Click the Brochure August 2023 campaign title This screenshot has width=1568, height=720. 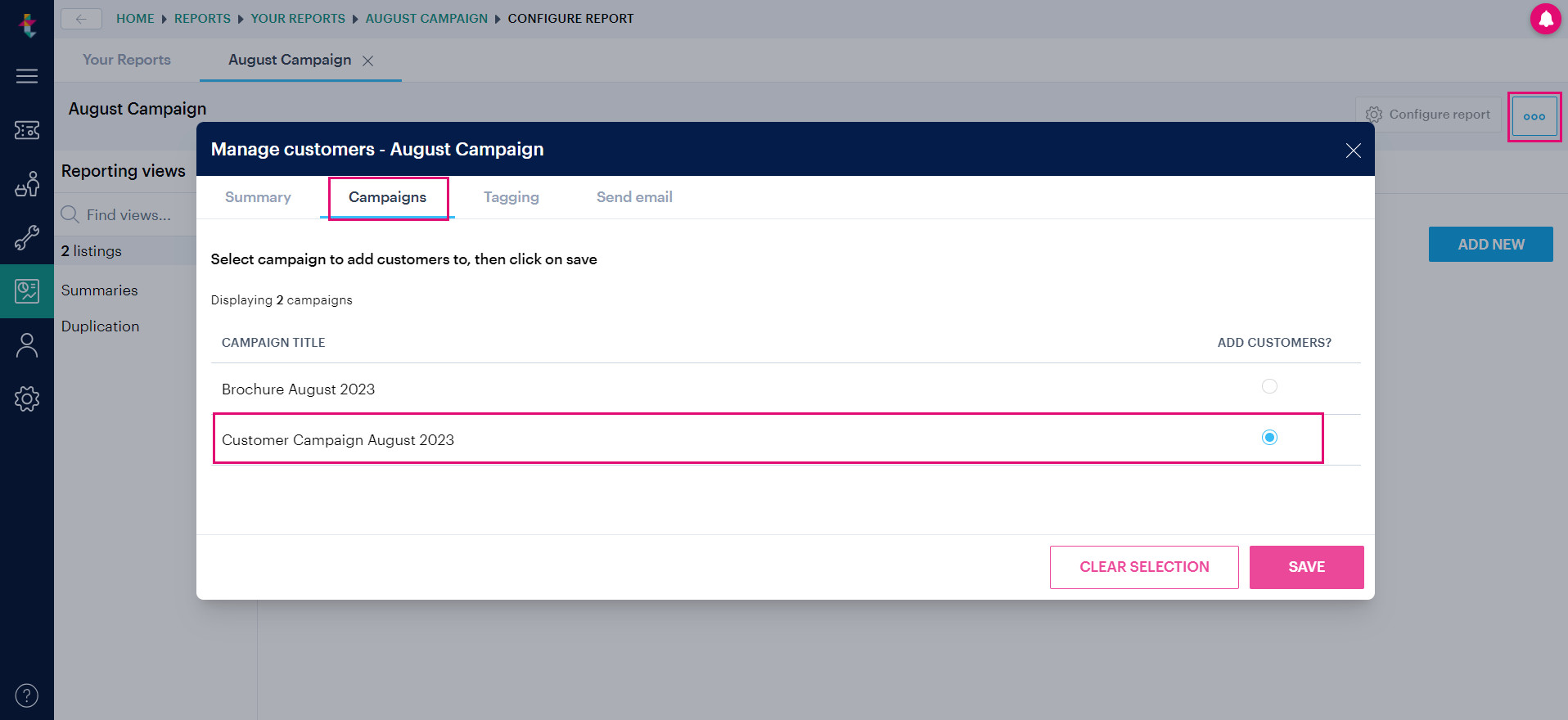pyautogui.click(x=298, y=389)
